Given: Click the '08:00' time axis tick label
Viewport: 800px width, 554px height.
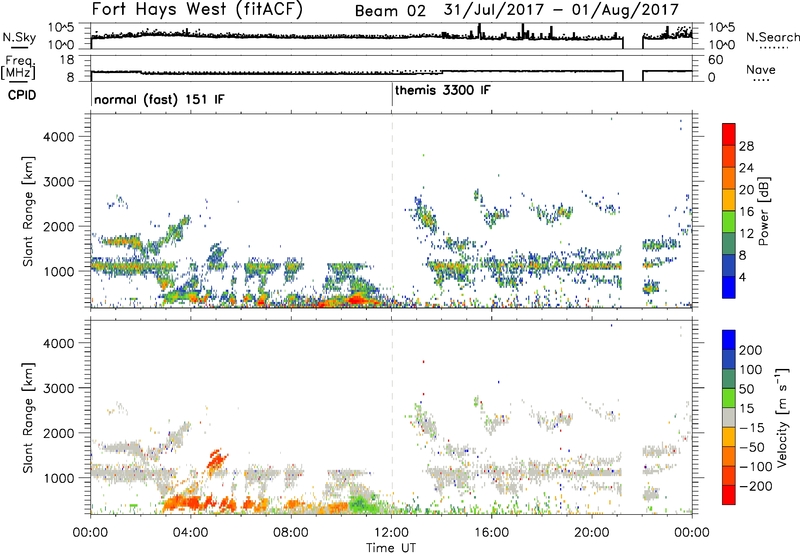Looking at the screenshot, I should point(291,533).
